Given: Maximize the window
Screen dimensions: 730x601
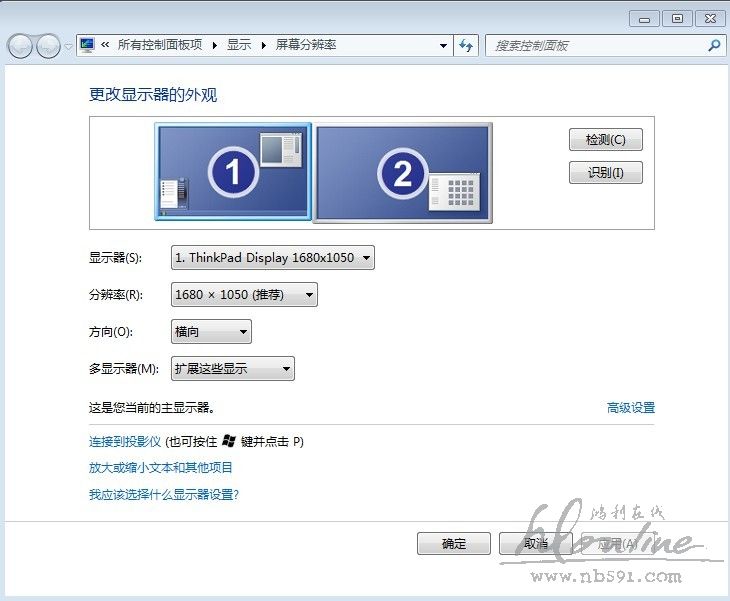Looking at the screenshot, I should (x=677, y=19).
